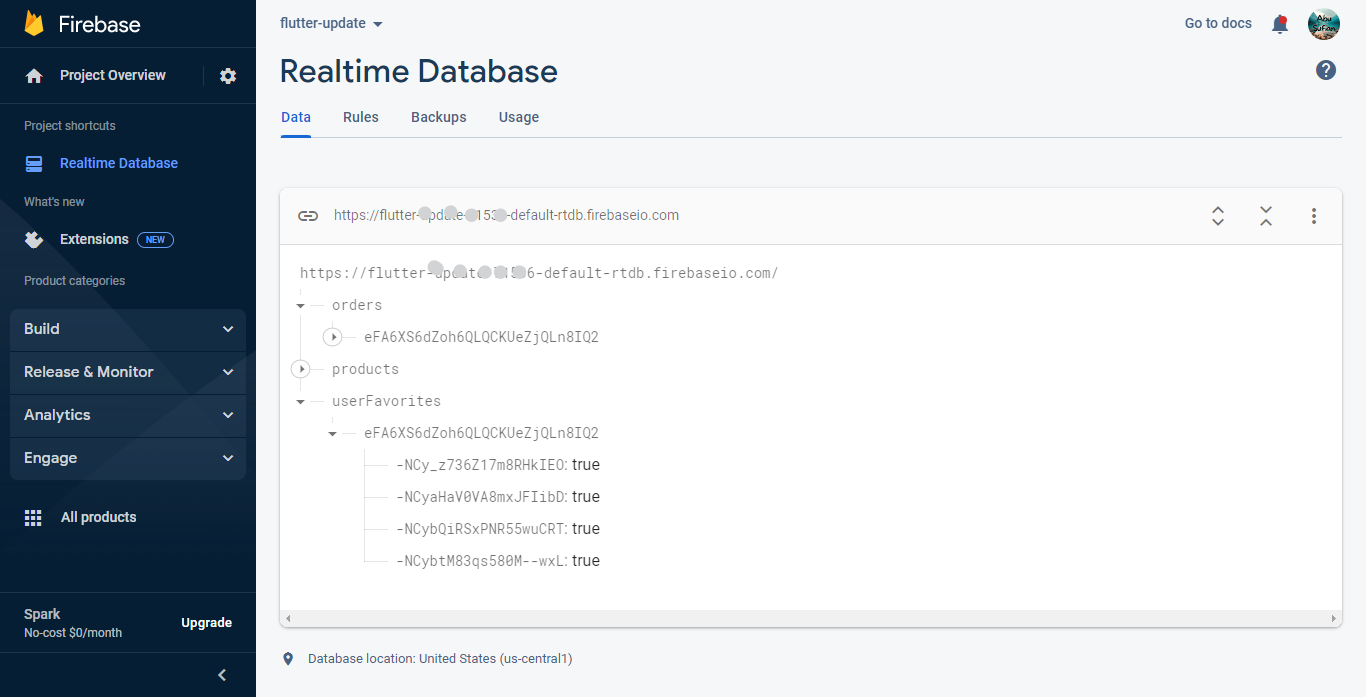
Task: Click the Spark plan label
Action: tap(42, 614)
